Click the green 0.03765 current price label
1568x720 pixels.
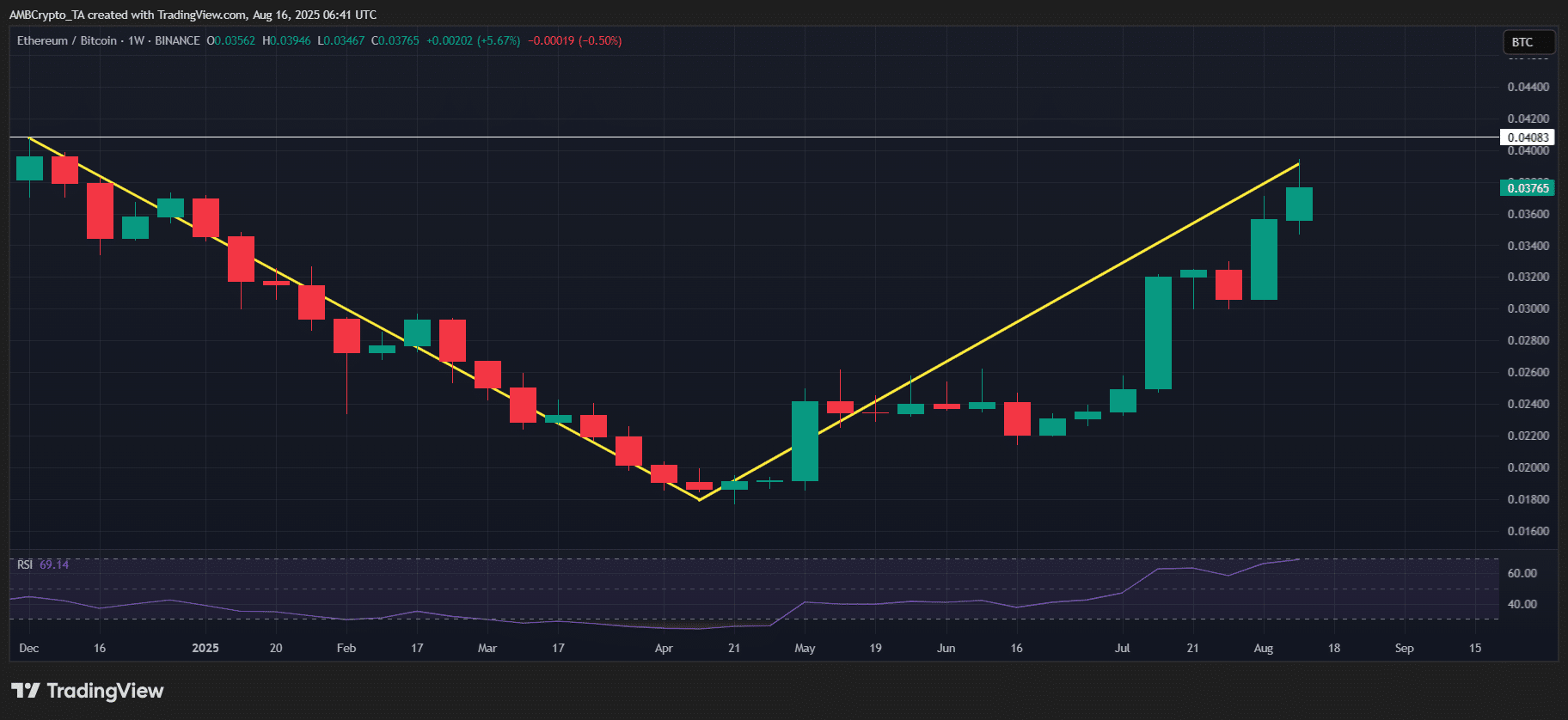[1527, 188]
